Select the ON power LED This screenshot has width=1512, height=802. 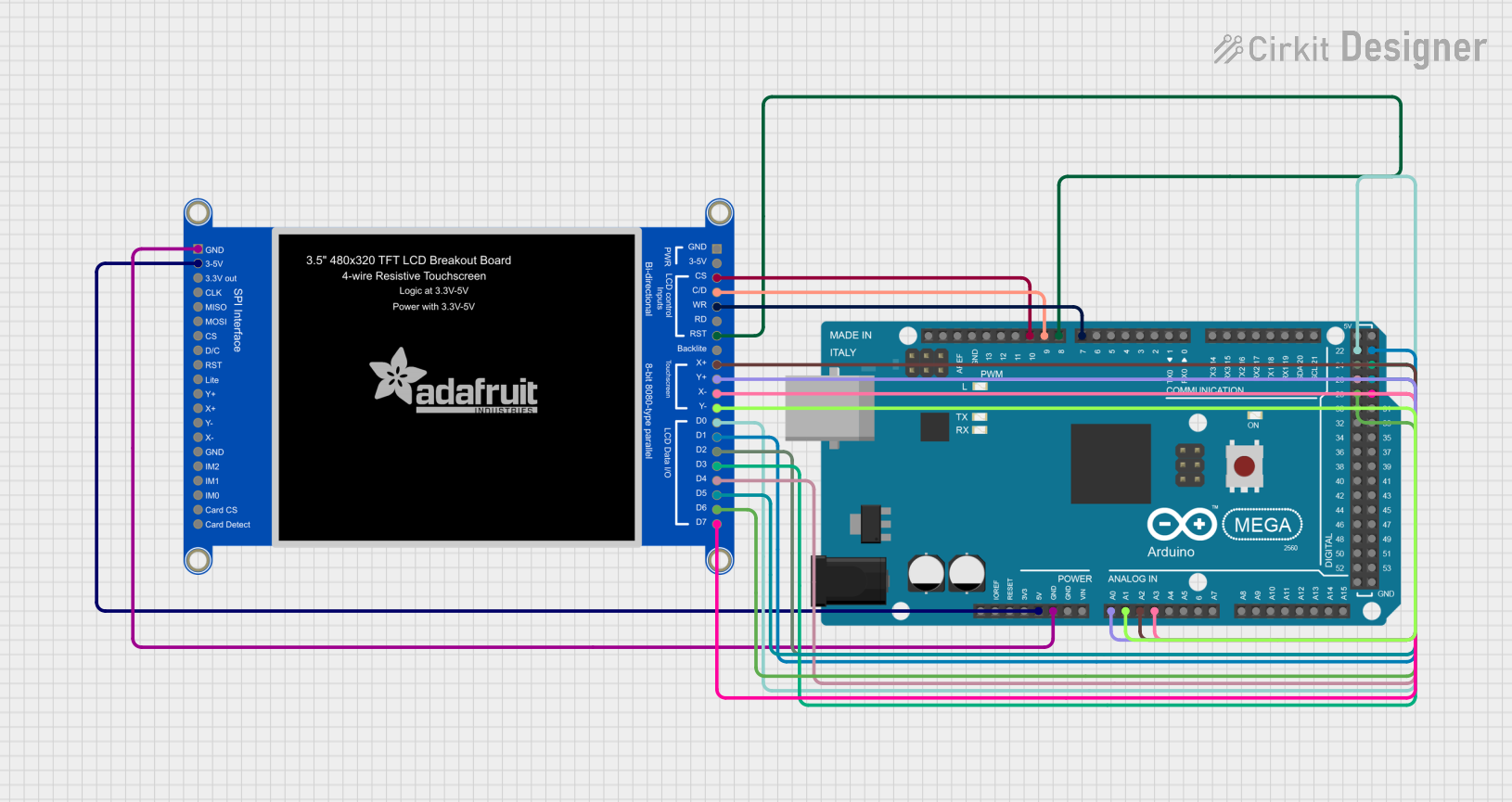click(x=1254, y=415)
